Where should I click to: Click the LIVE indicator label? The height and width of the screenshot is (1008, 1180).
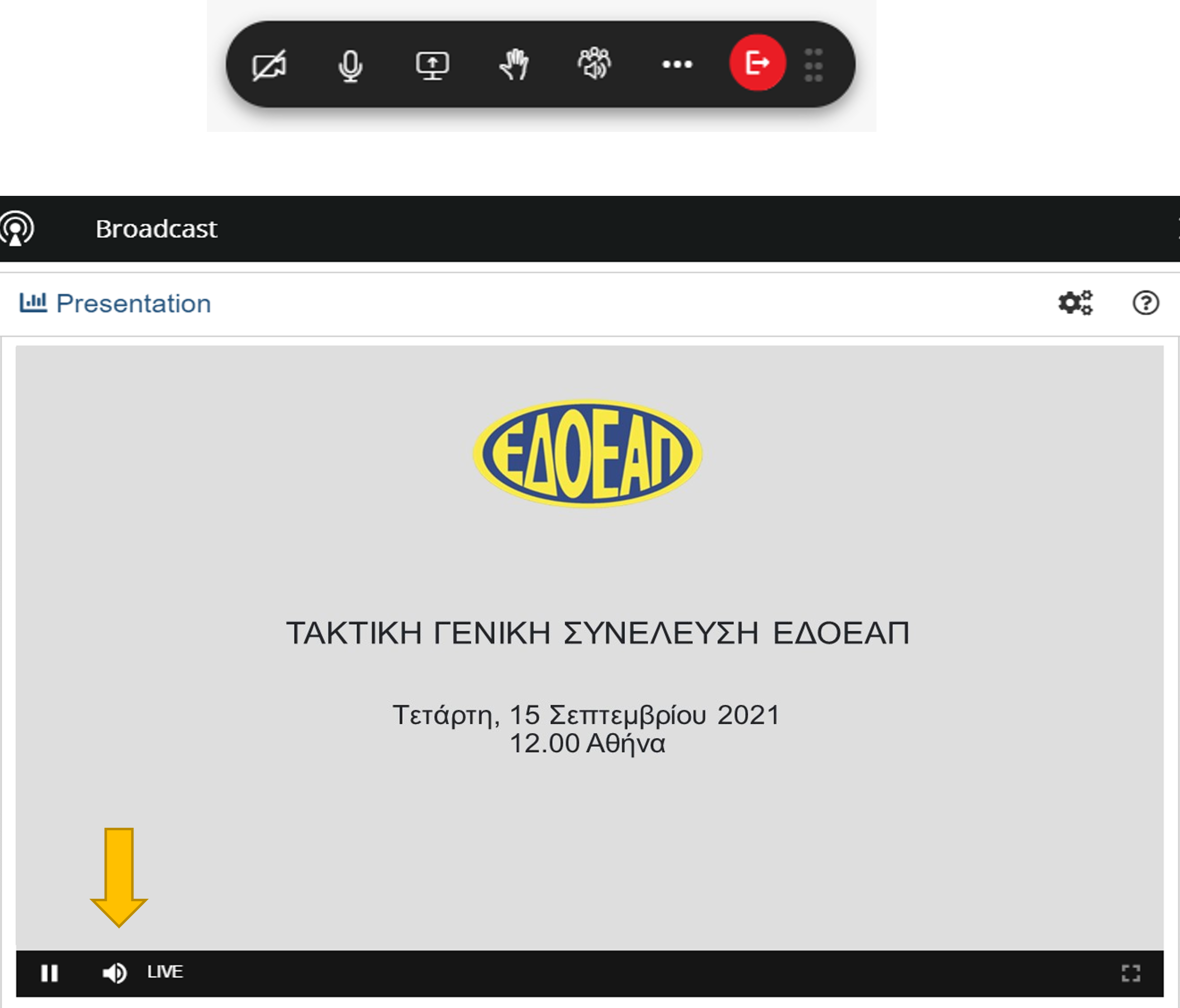(165, 972)
